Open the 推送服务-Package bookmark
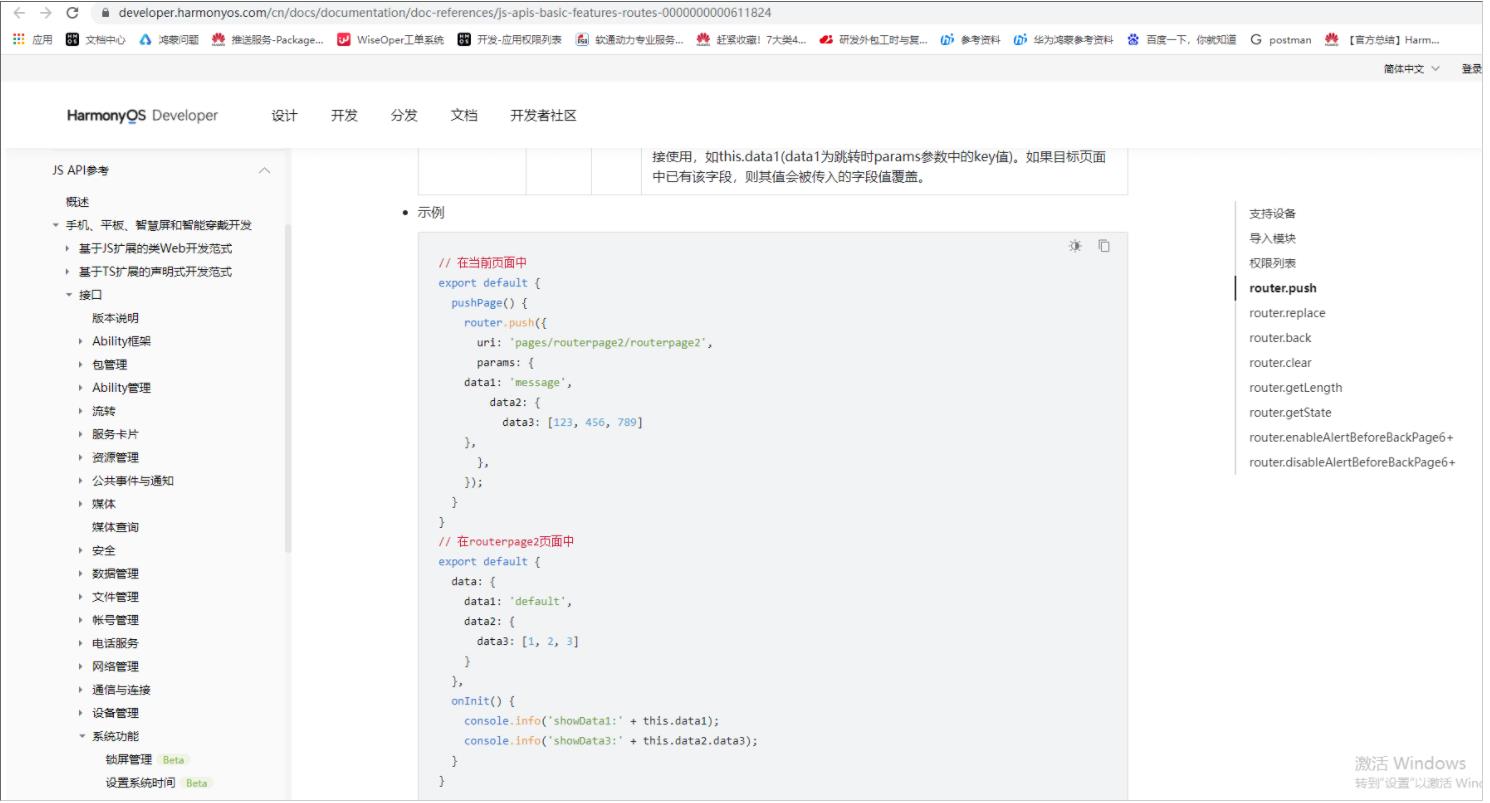1490x803 pixels. click(x=268, y=40)
